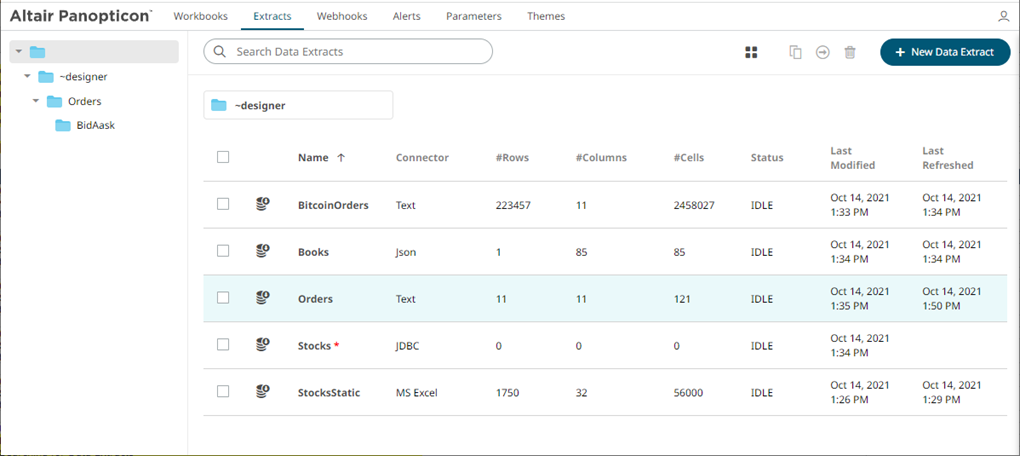The height and width of the screenshot is (456, 1020).
Task: Open the user account icon
Action: [1004, 17]
